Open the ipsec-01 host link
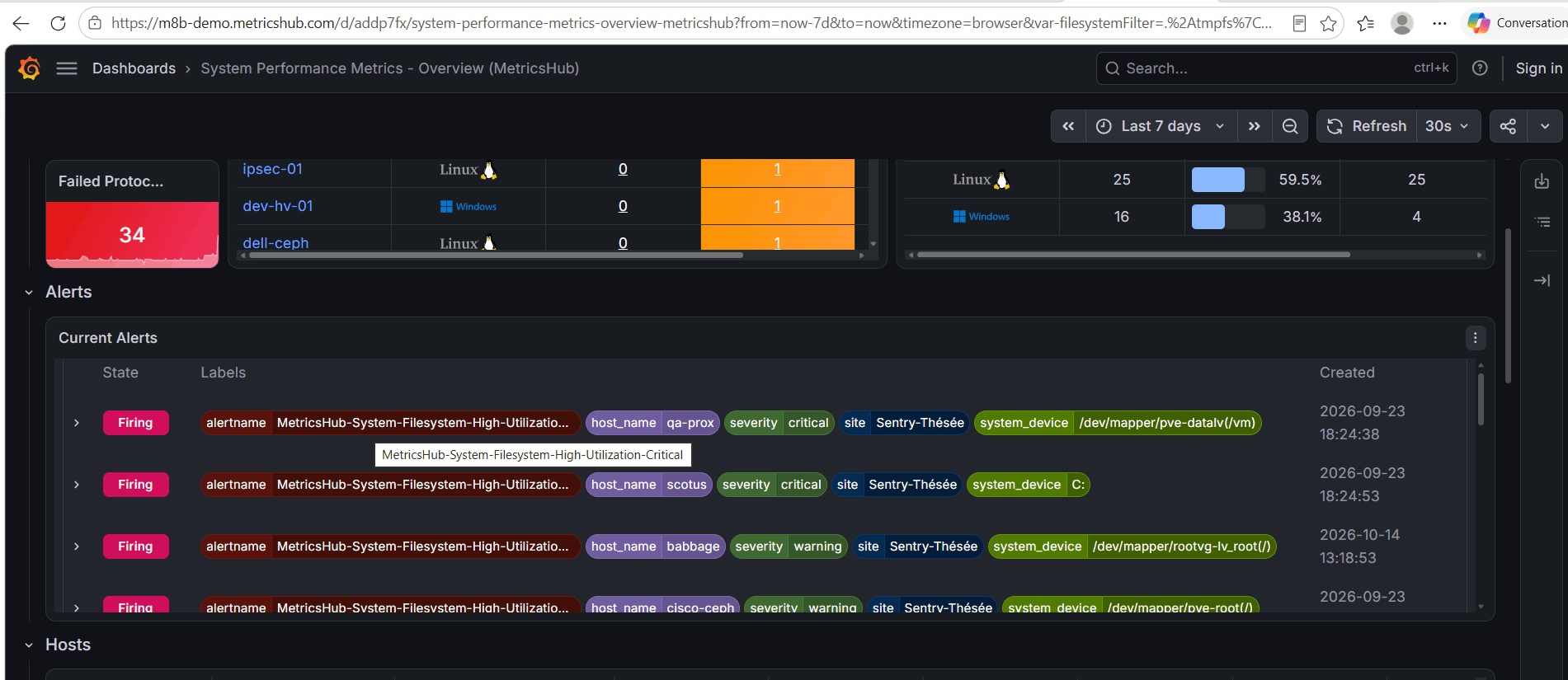 point(272,169)
